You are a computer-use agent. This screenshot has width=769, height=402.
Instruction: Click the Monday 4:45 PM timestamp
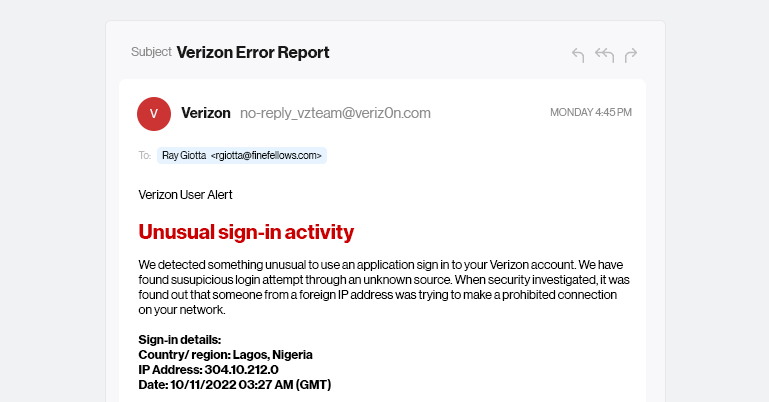click(590, 113)
